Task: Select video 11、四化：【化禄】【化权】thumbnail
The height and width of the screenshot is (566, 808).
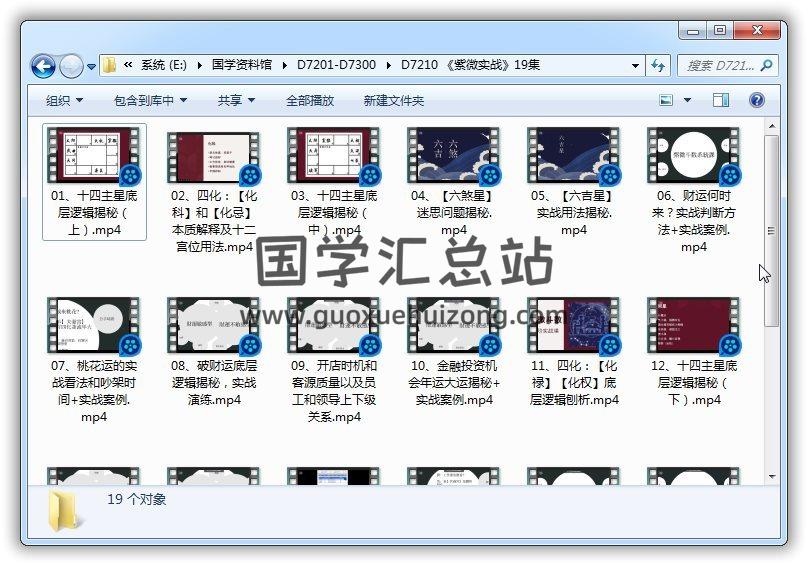Action: [x=574, y=326]
